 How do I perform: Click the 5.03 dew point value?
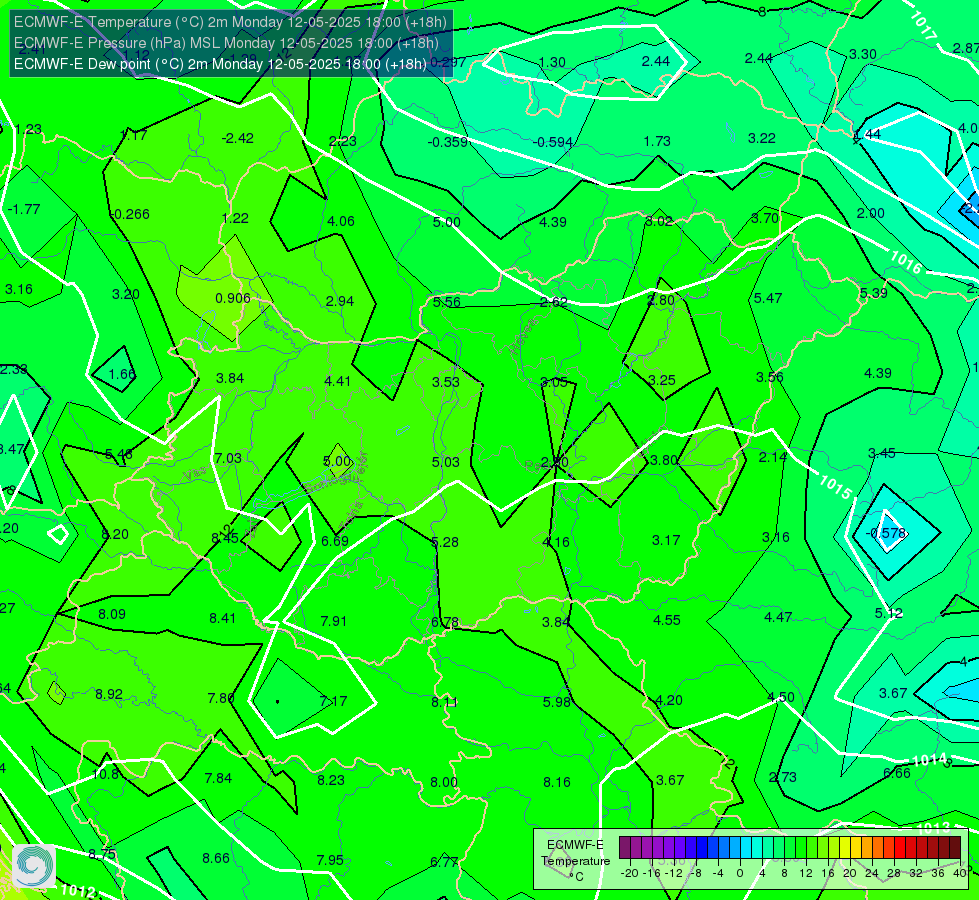click(x=446, y=462)
